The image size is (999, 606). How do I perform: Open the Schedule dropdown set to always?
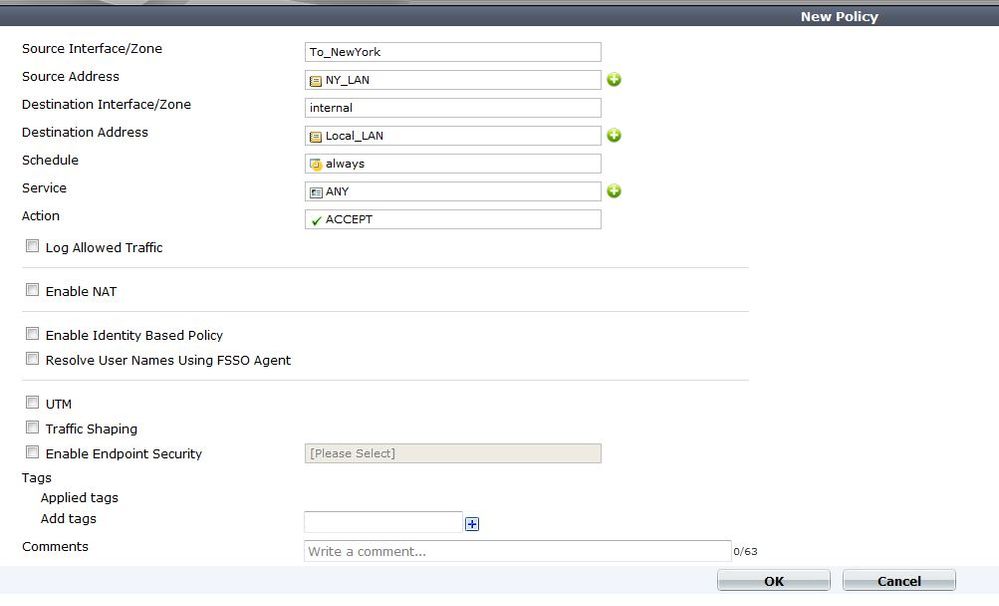click(452, 163)
